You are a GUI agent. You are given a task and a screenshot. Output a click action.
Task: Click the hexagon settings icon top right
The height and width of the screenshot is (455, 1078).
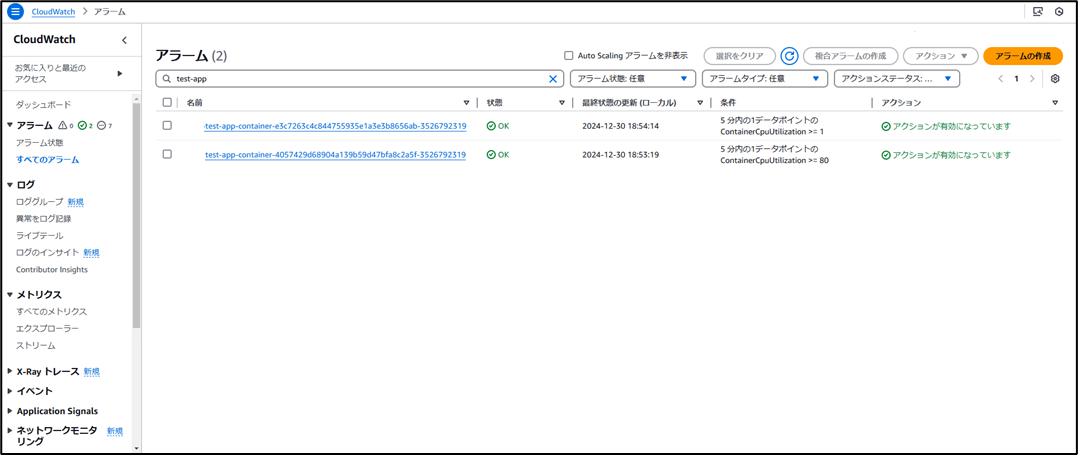1059,12
